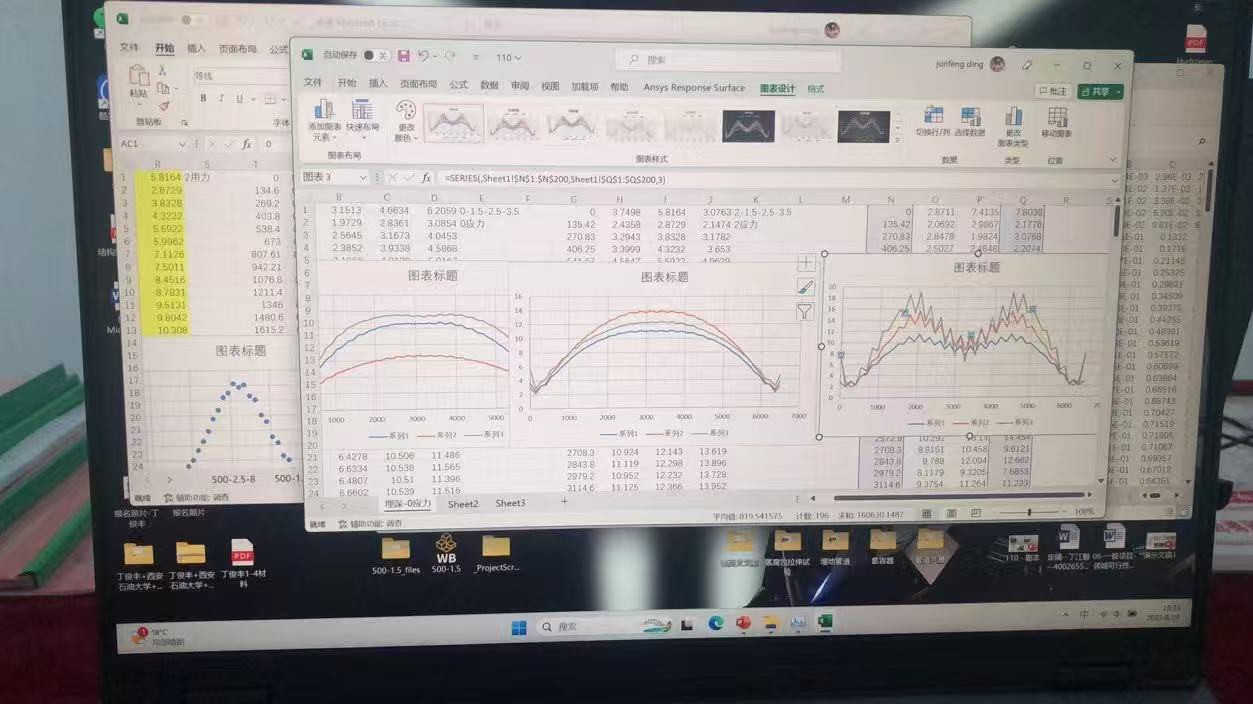Open the font name box in back window
1253x704 pixels.
(x=240, y=76)
